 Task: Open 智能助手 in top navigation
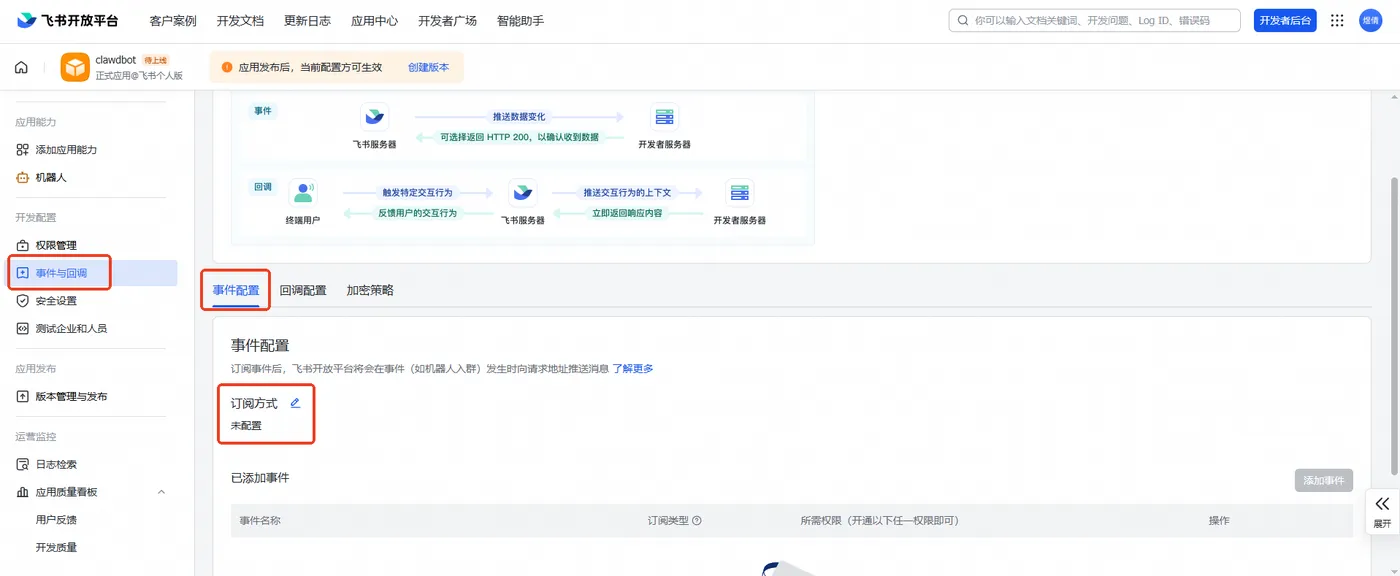click(x=520, y=21)
